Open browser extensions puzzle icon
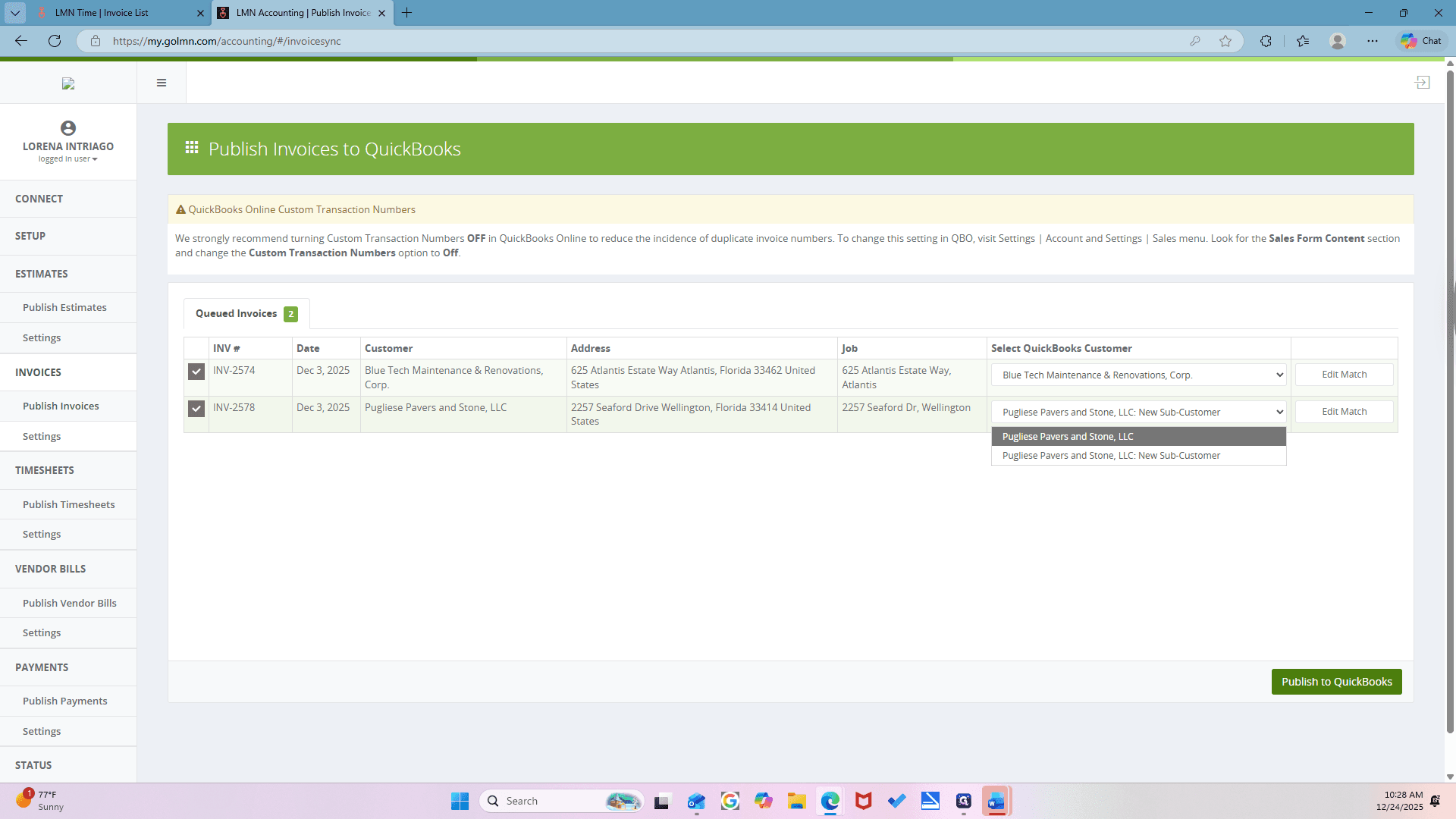The width and height of the screenshot is (1456, 819). coord(1266,41)
